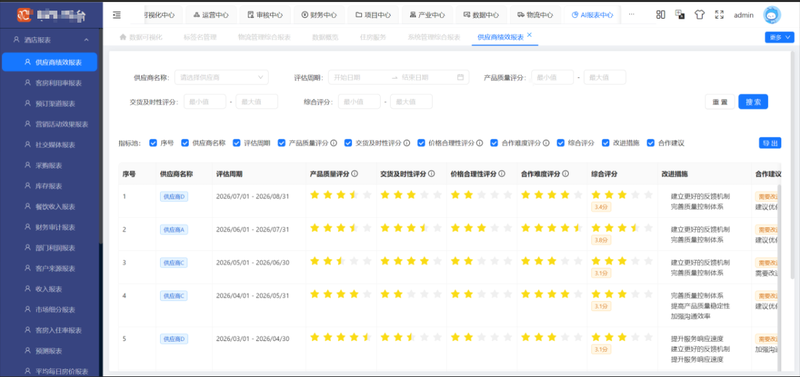This screenshot has height=377, width=800.
Task: Close the 供应商绩效报表 tab with its X
Action: [x=530, y=35]
